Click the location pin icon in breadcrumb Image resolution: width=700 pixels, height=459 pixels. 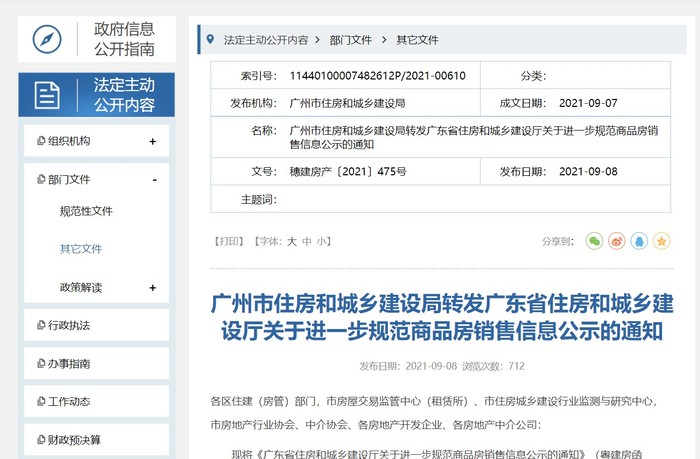210,39
